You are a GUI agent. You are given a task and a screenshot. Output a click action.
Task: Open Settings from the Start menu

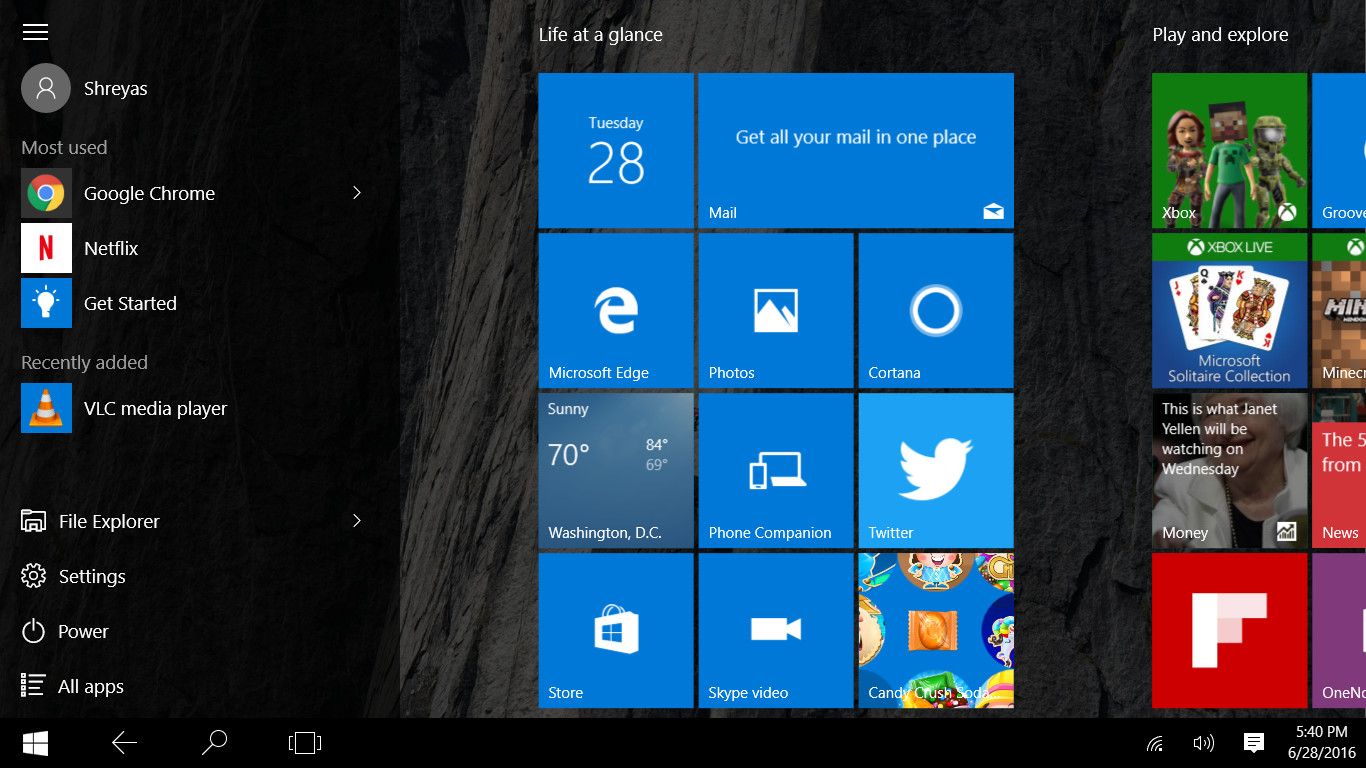[x=91, y=576]
